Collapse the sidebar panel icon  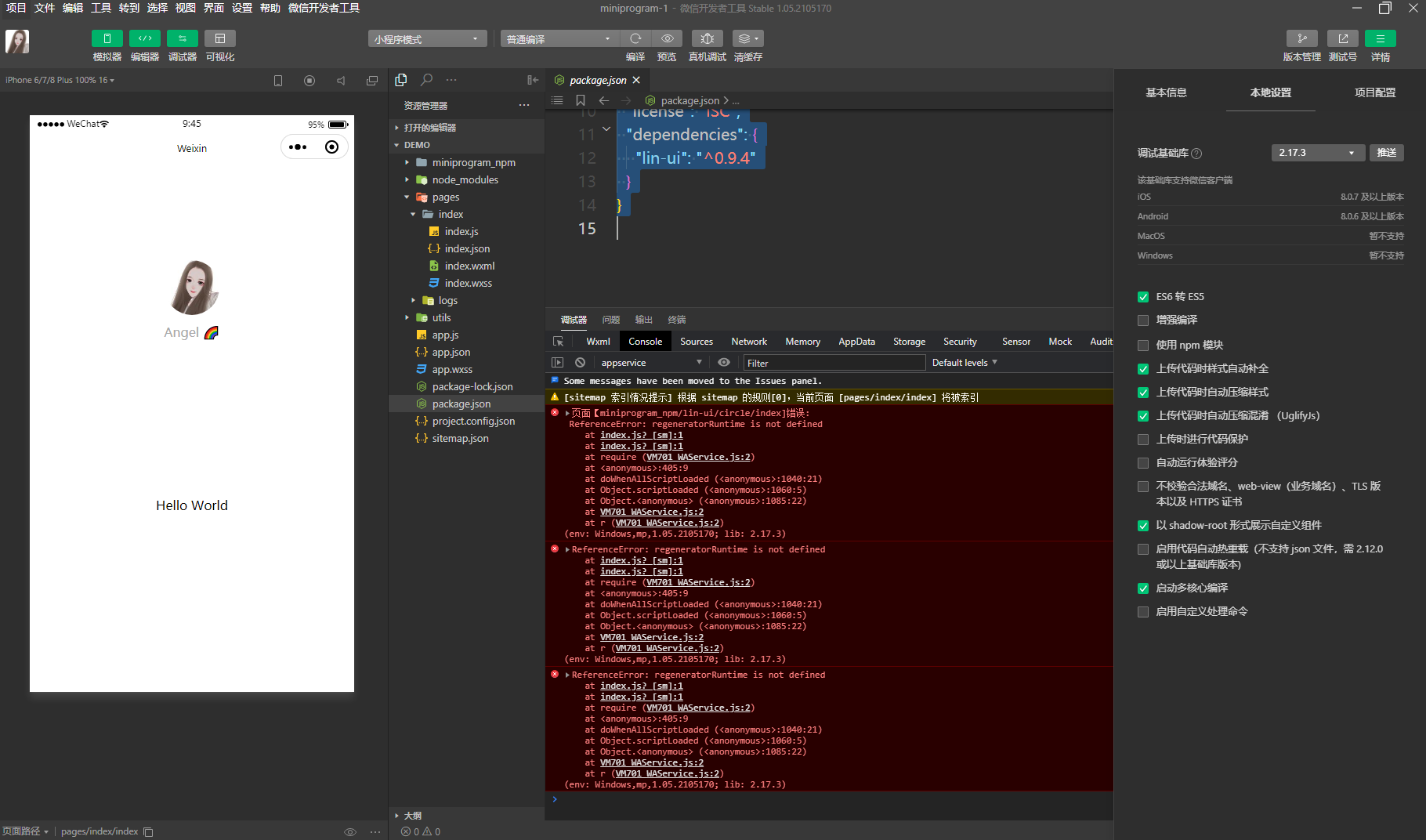click(x=533, y=80)
